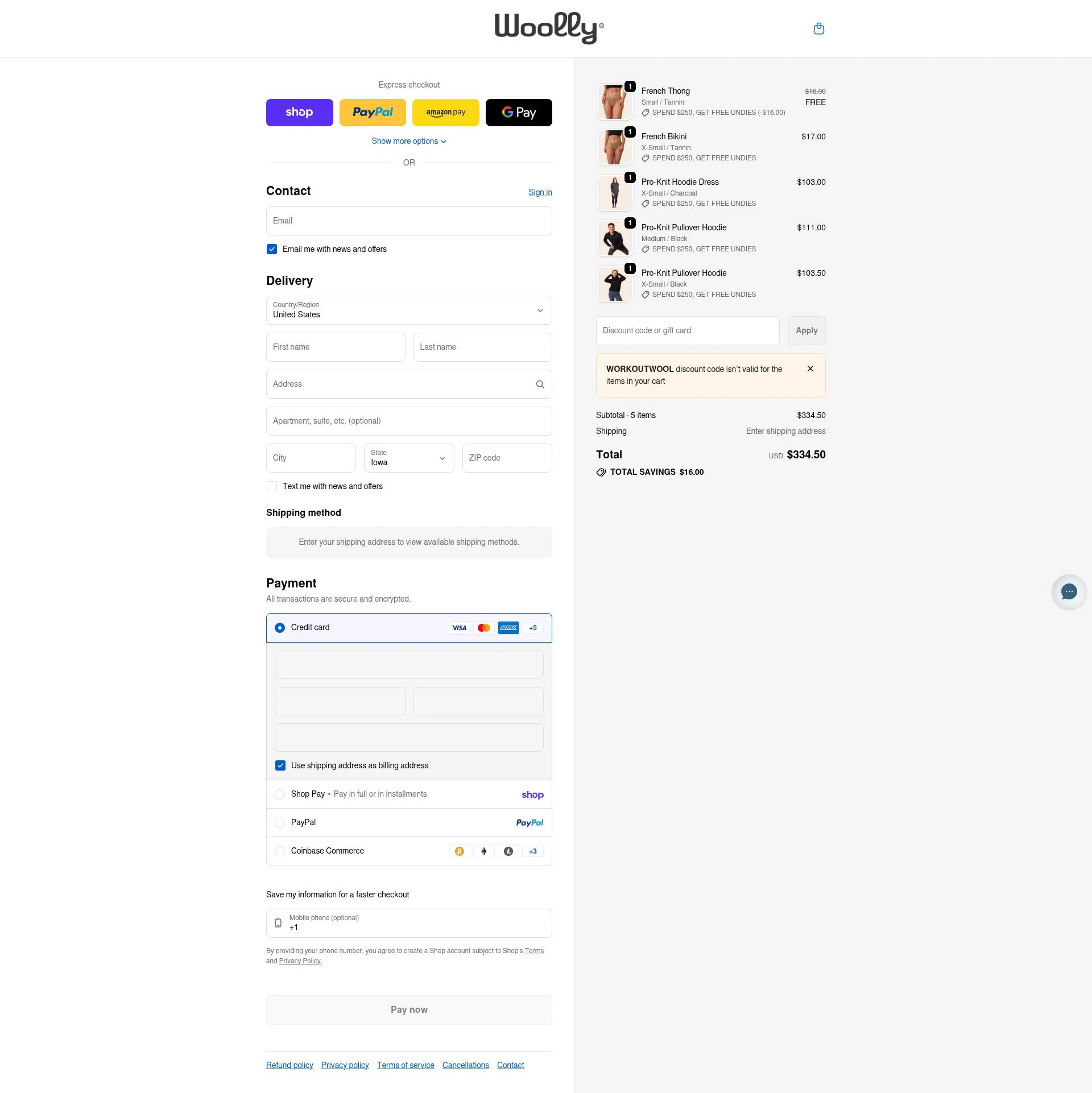Open the French Thong product thumbnail
1092x1093 pixels.
pos(614,101)
